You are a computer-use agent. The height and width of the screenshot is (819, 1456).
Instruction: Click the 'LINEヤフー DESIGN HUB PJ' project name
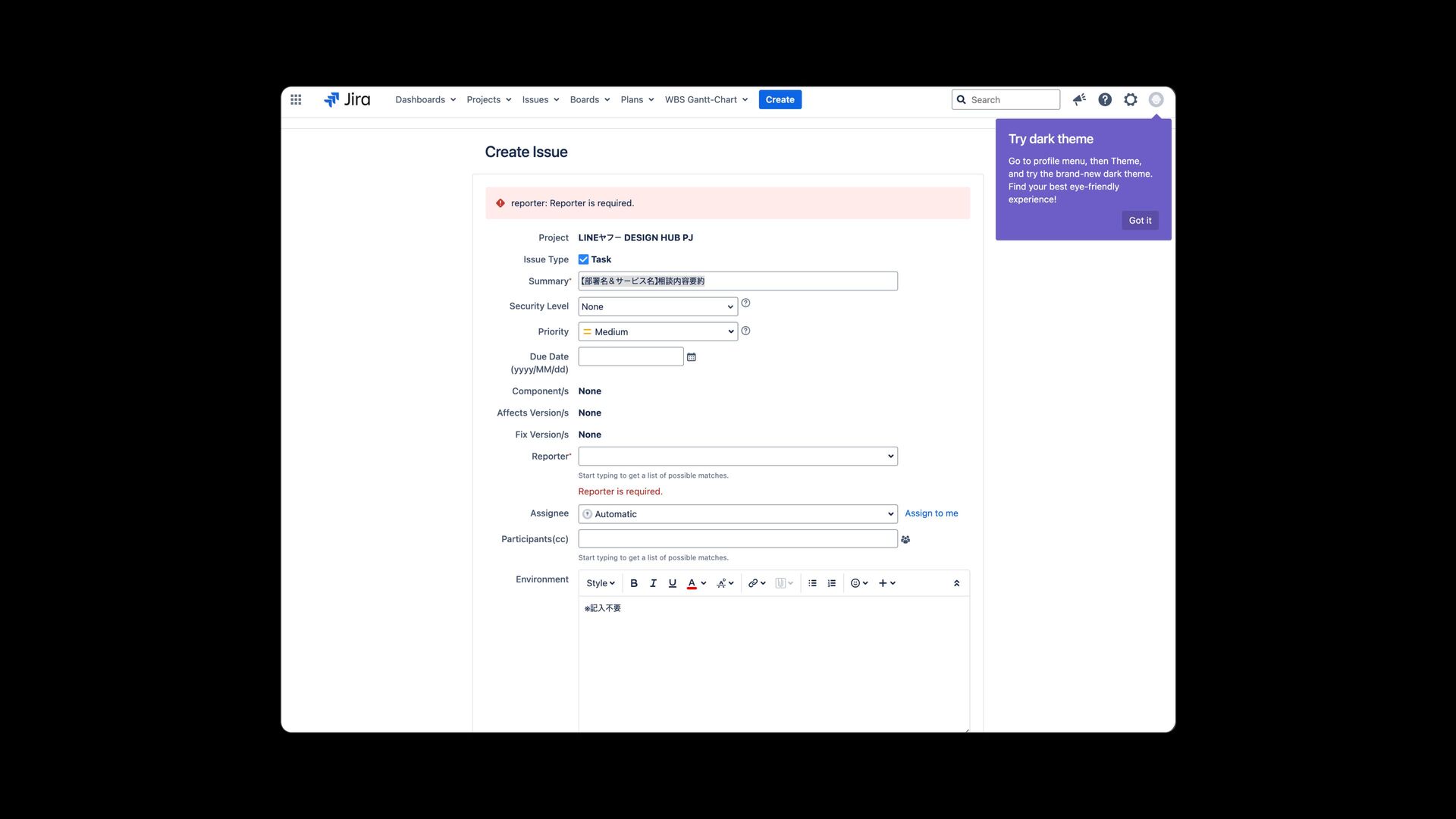click(x=635, y=238)
